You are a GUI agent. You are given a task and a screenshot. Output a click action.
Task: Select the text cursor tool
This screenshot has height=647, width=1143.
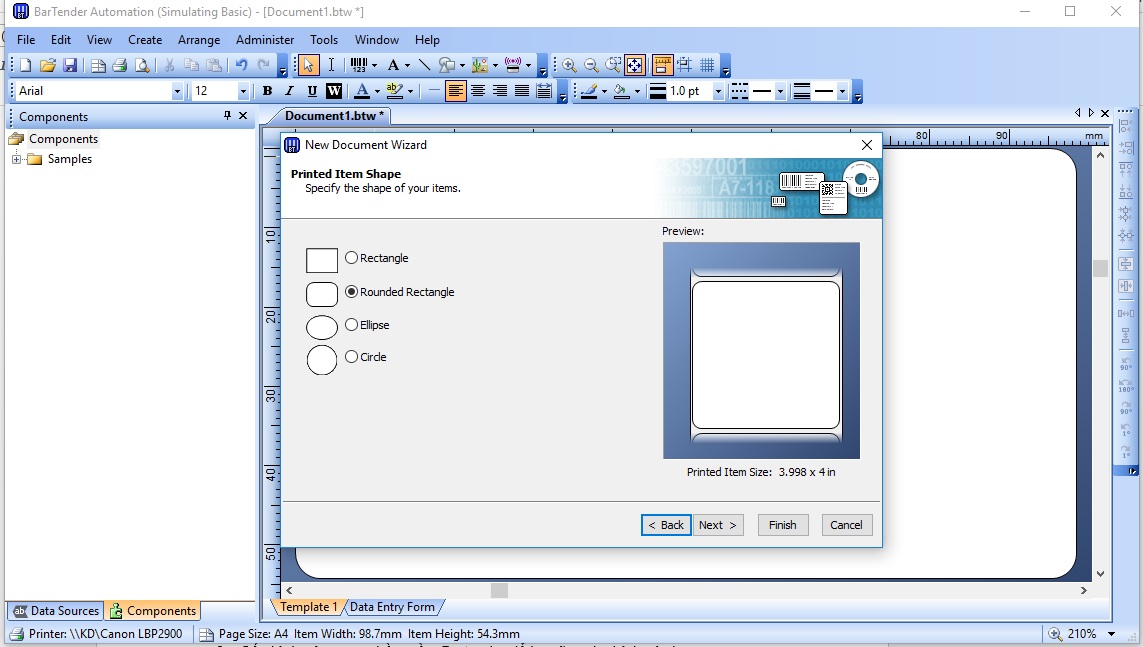pos(331,66)
